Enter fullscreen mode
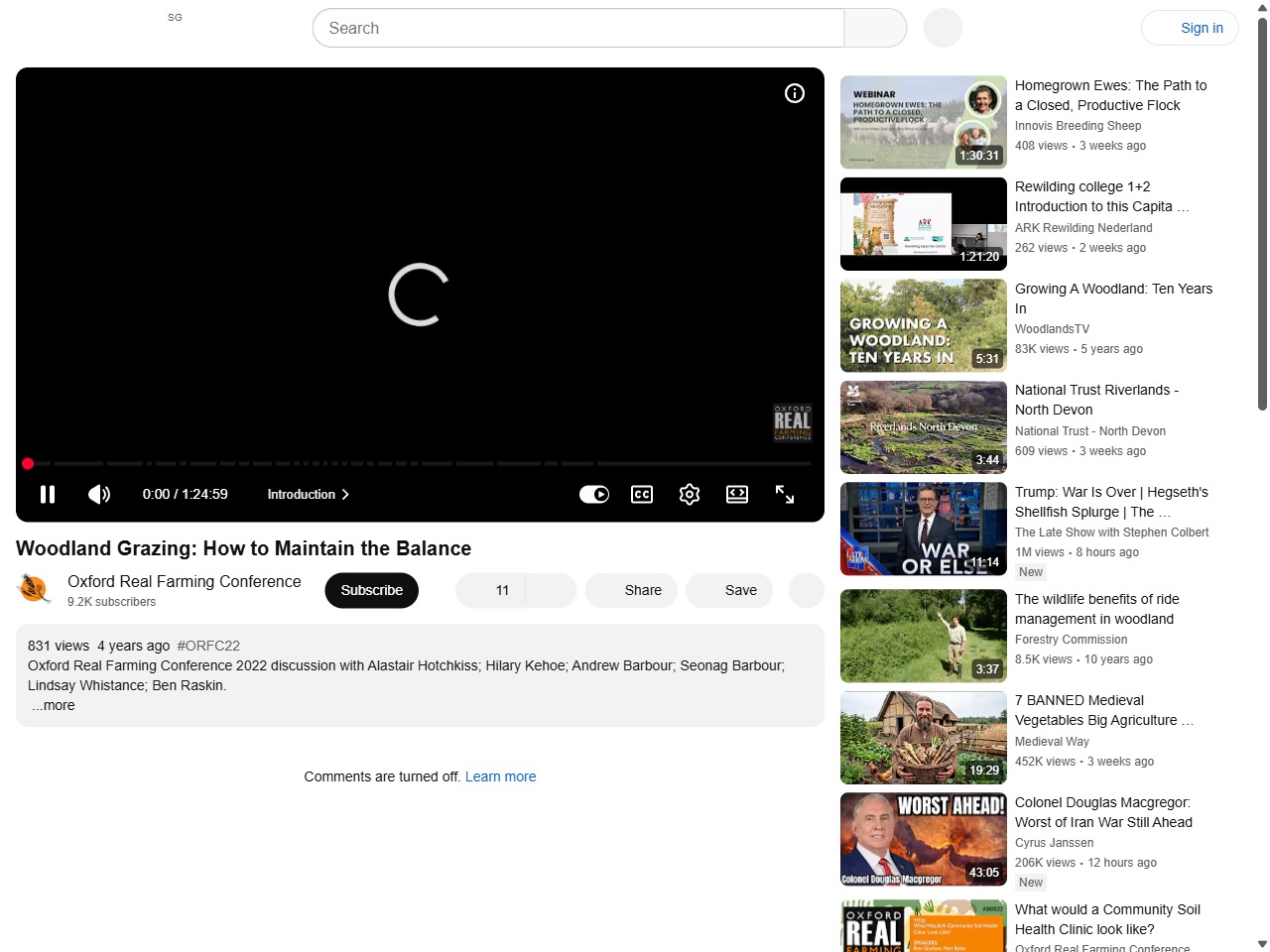1270x952 pixels. pos(784,494)
